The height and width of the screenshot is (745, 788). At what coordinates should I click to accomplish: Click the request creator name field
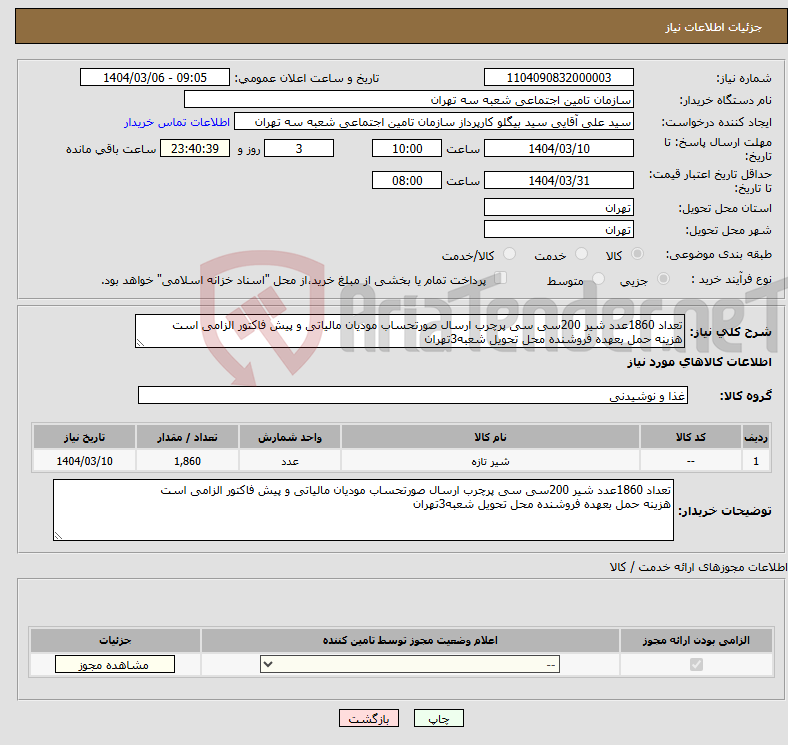[434, 122]
